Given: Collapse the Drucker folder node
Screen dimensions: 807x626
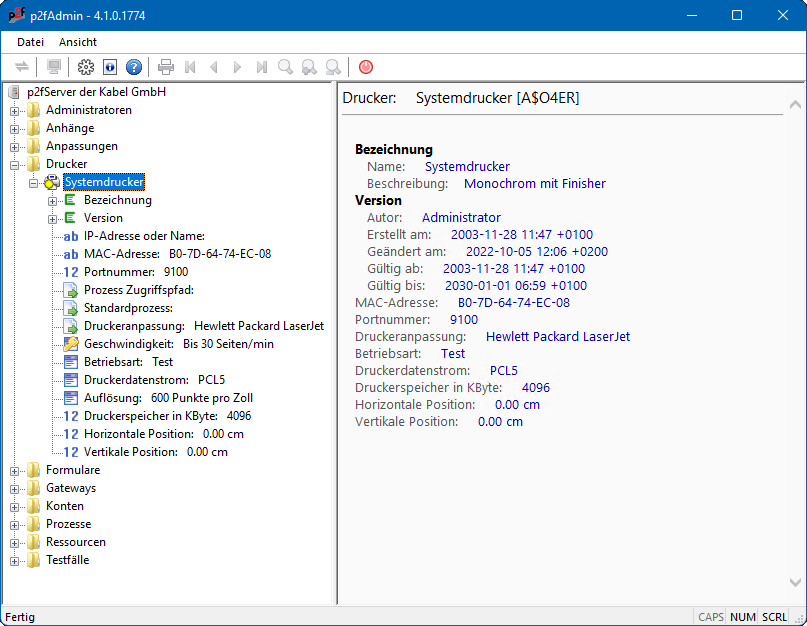Looking at the screenshot, I should 15,164.
